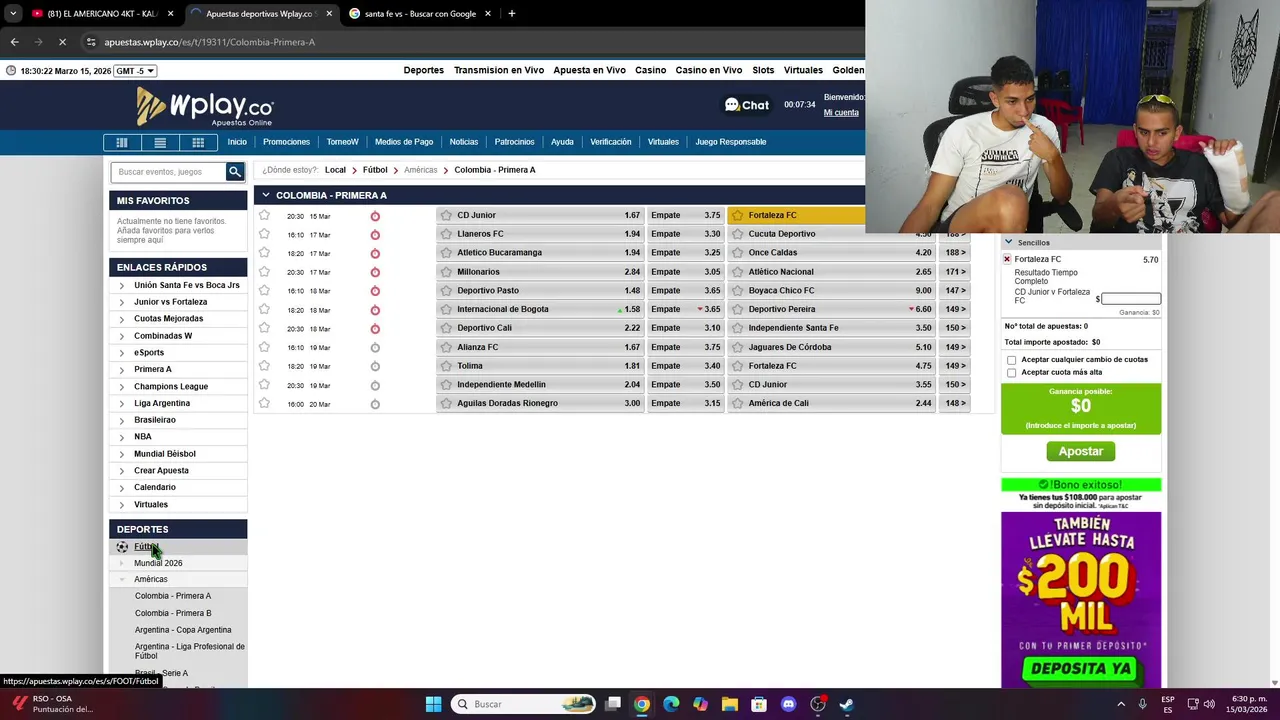The height and width of the screenshot is (720, 1280).
Task: Select the three-column layout view icon
Action: (122, 142)
